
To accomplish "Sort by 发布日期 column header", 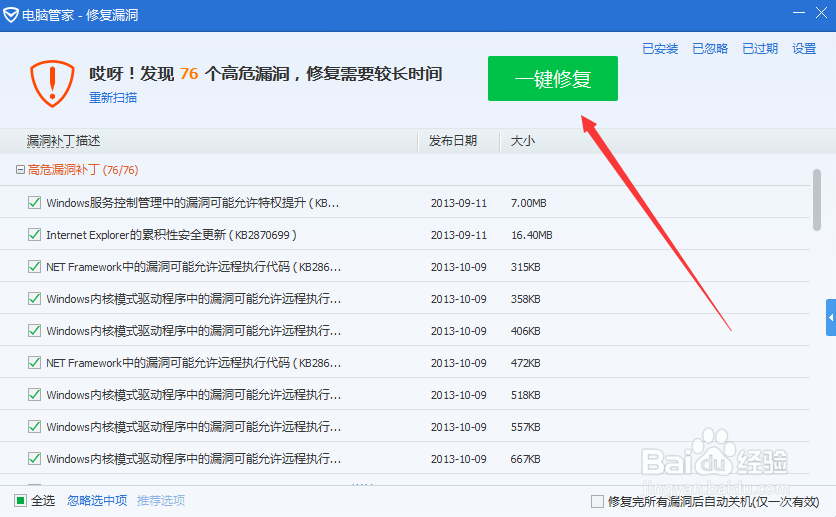I will 453,141.
